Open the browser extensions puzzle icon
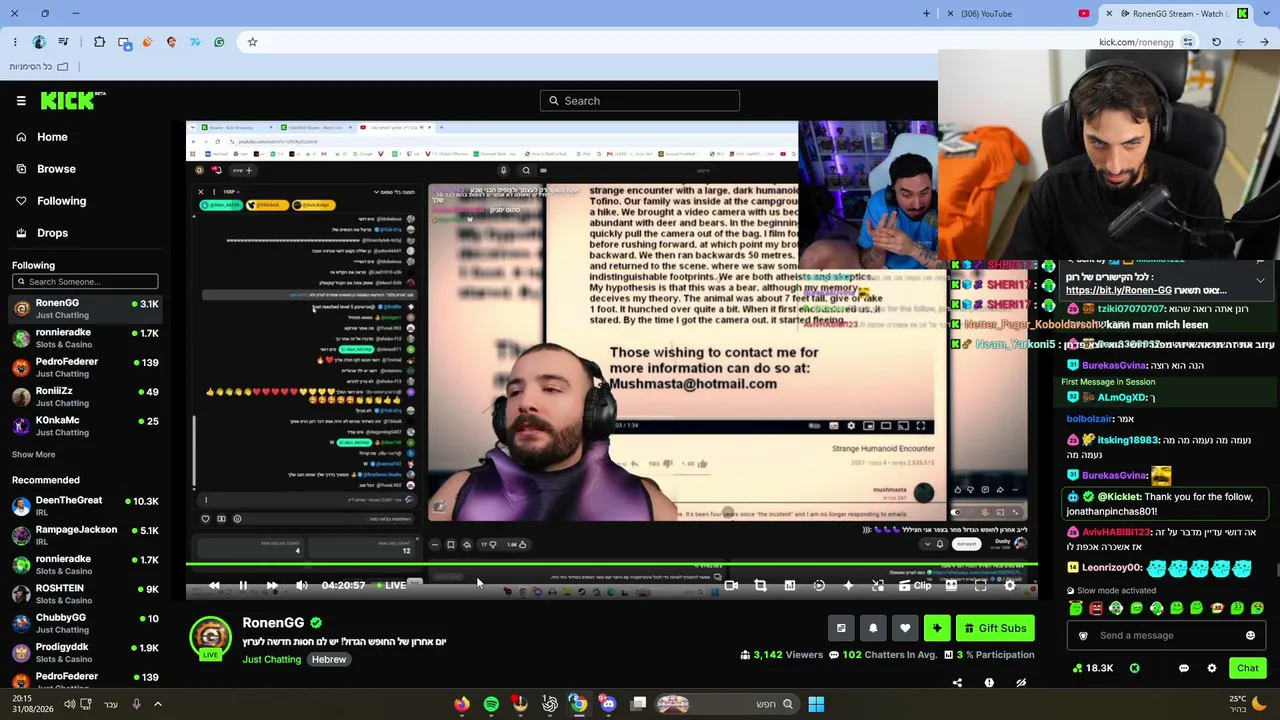The width and height of the screenshot is (1280, 720). pos(99,42)
